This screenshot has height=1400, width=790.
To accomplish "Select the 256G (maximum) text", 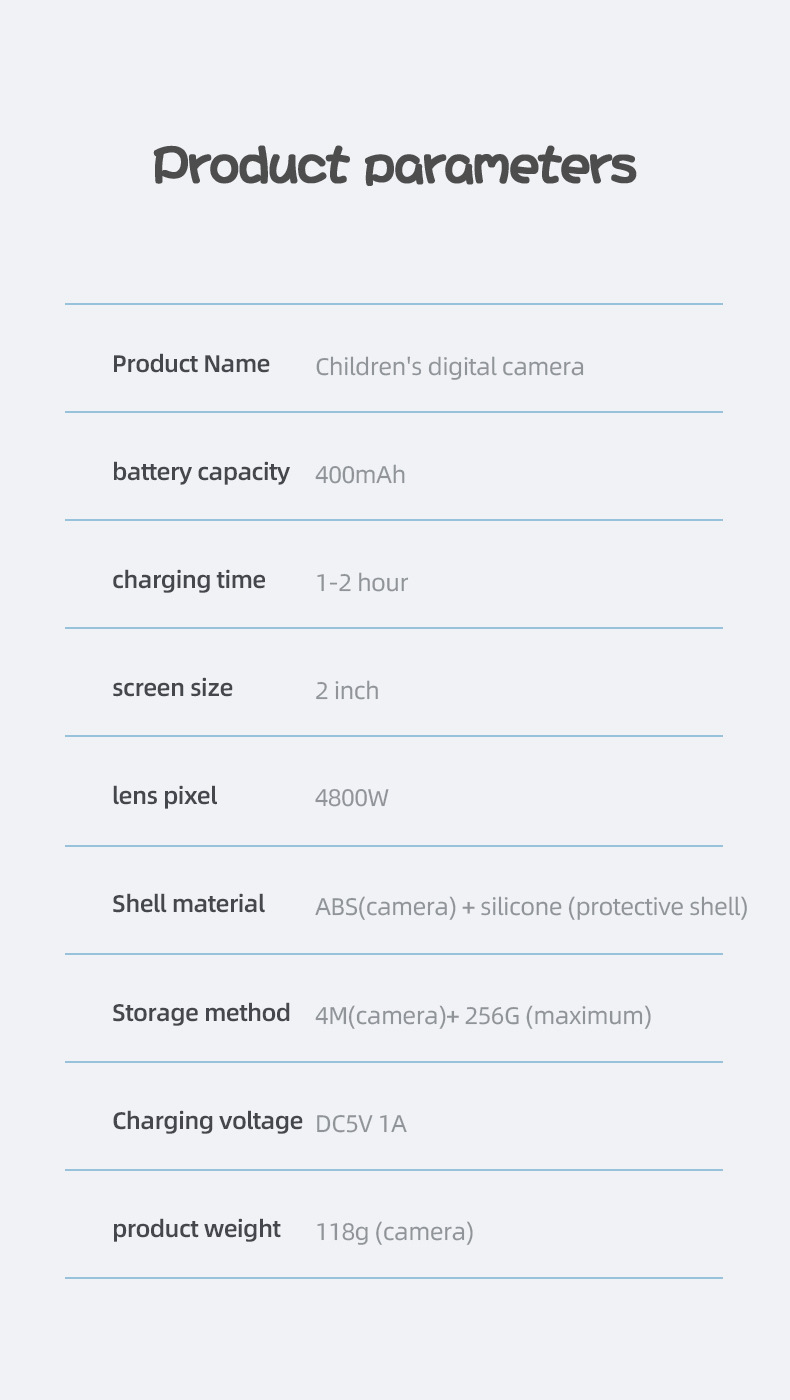I will [x=558, y=1016].
